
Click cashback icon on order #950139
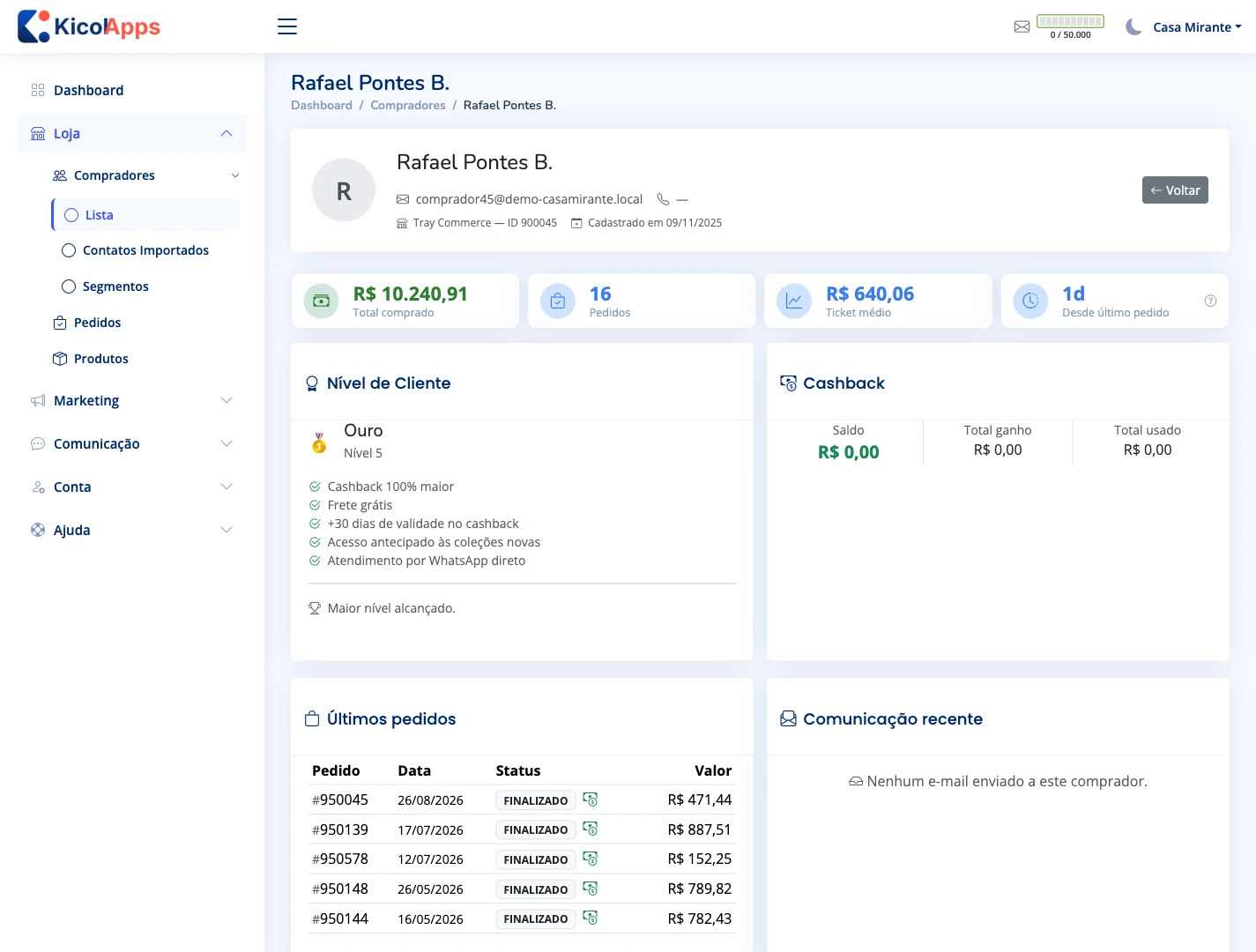pos(591,829)
